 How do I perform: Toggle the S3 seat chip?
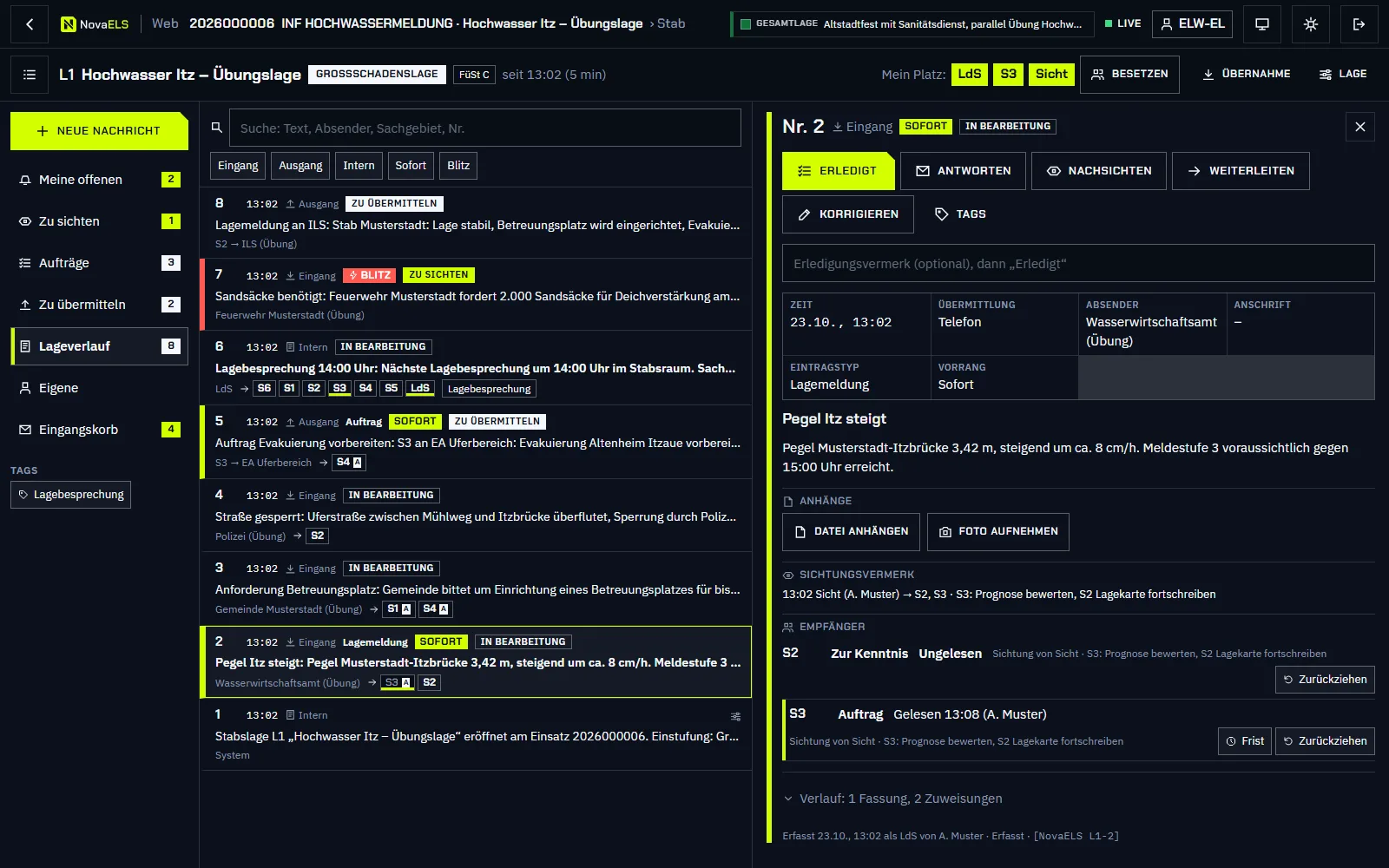click(x=1008, y=75)
